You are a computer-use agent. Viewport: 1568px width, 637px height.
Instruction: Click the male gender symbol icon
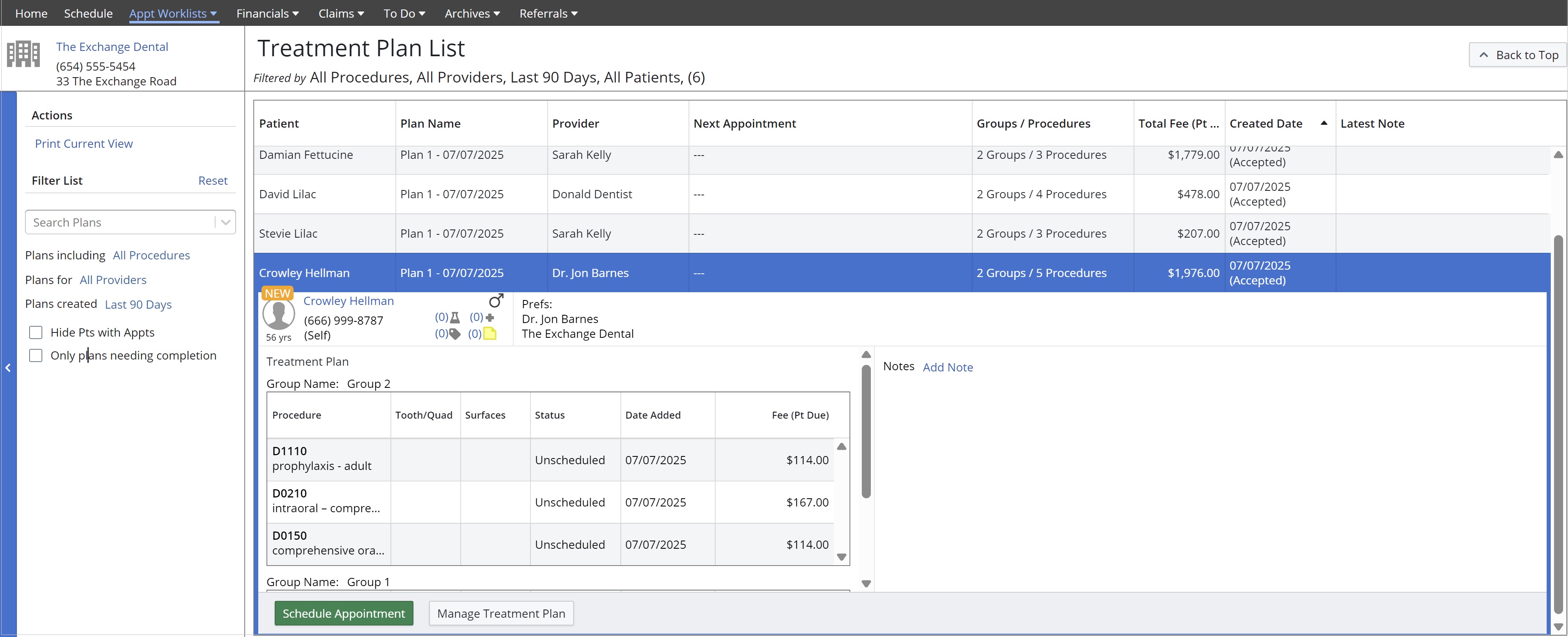click(496, 300)
